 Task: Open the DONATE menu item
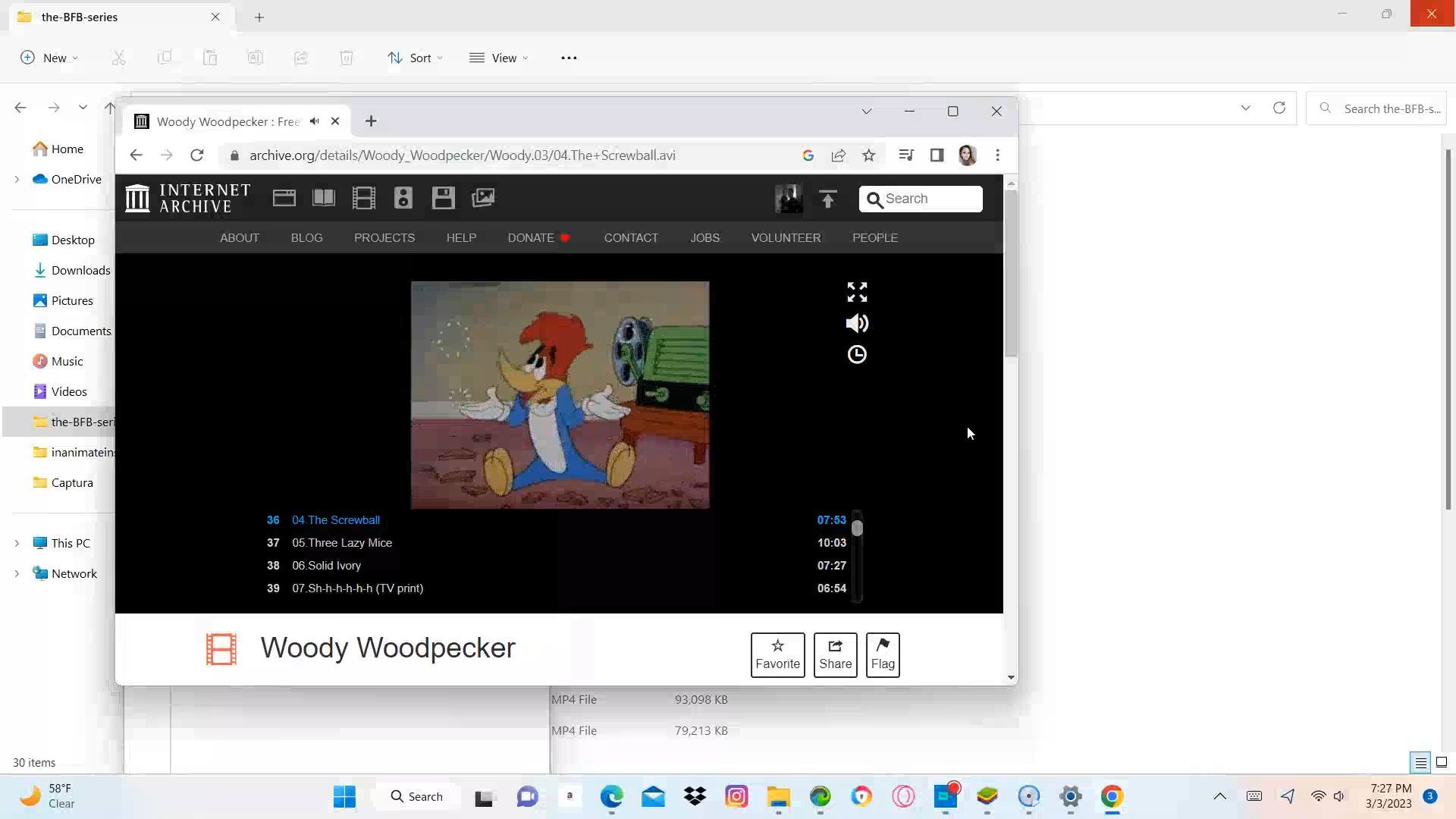tap(539, 238)
